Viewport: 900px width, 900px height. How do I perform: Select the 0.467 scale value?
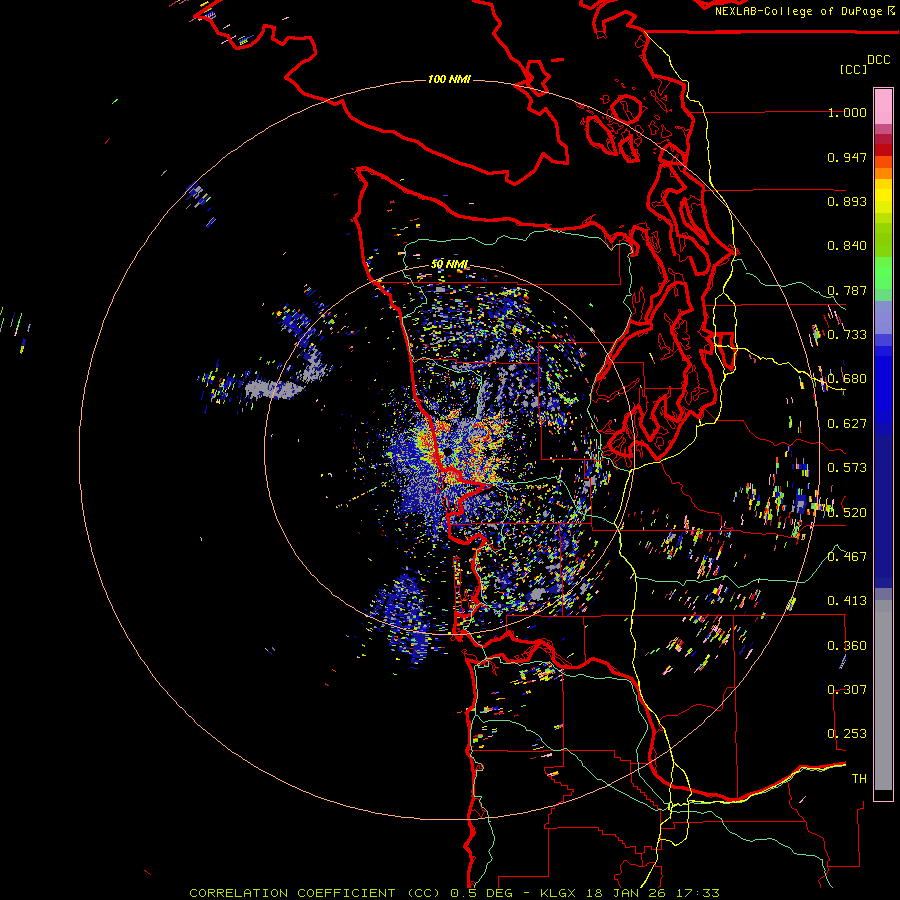(x=847, y=557)
